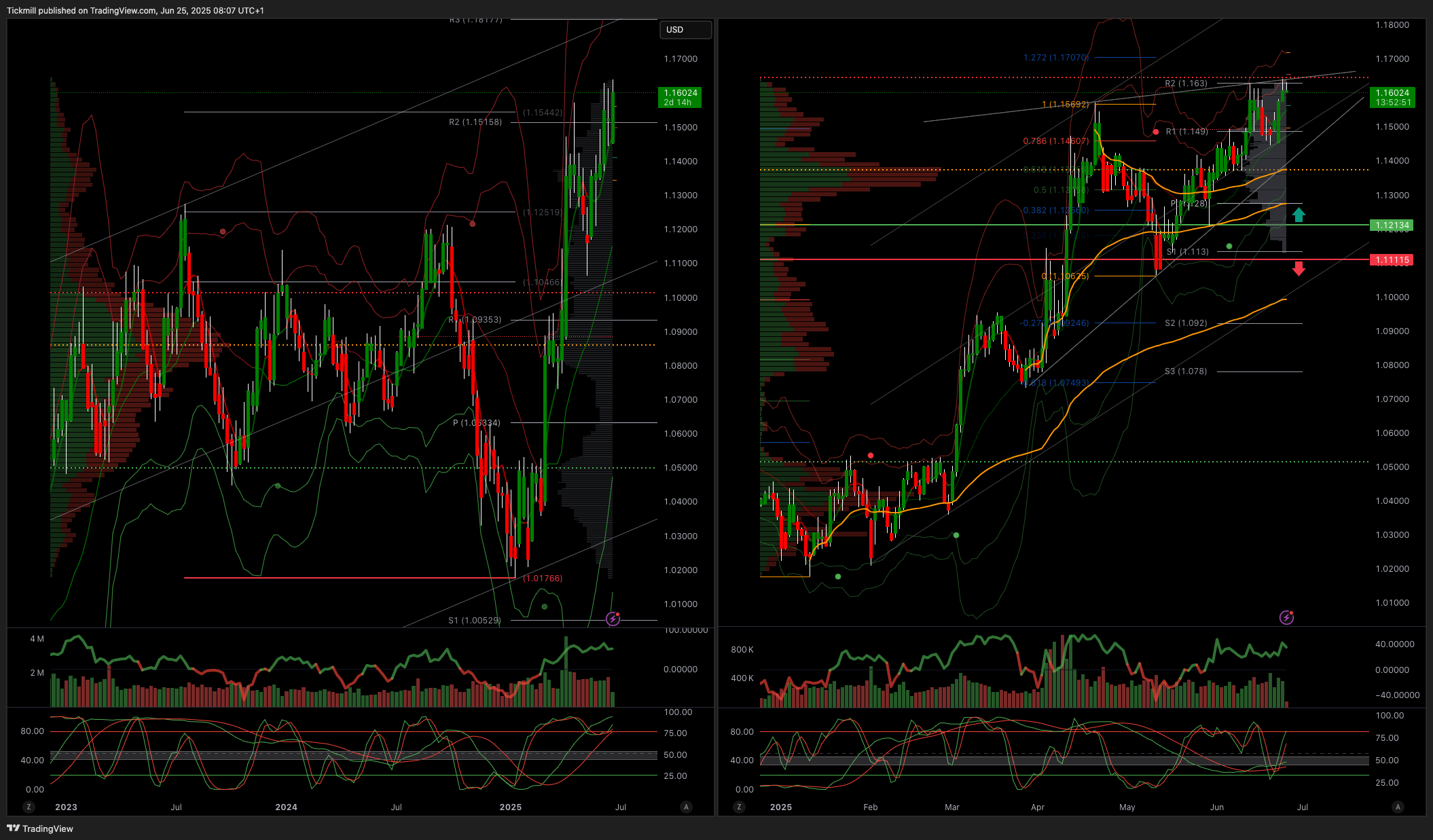The height and width of the screenshot is (840, 1433).
Task: Click the May time axis label
Action: click(1127, 807)
